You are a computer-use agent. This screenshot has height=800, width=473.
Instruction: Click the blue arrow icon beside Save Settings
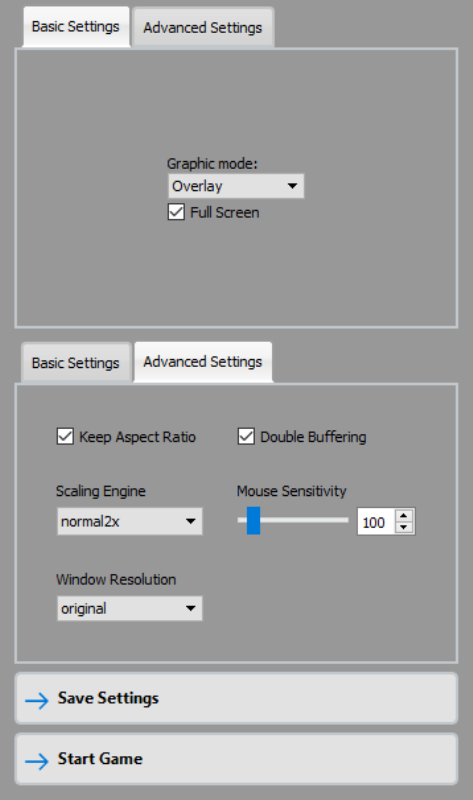(x=37, y=700)
